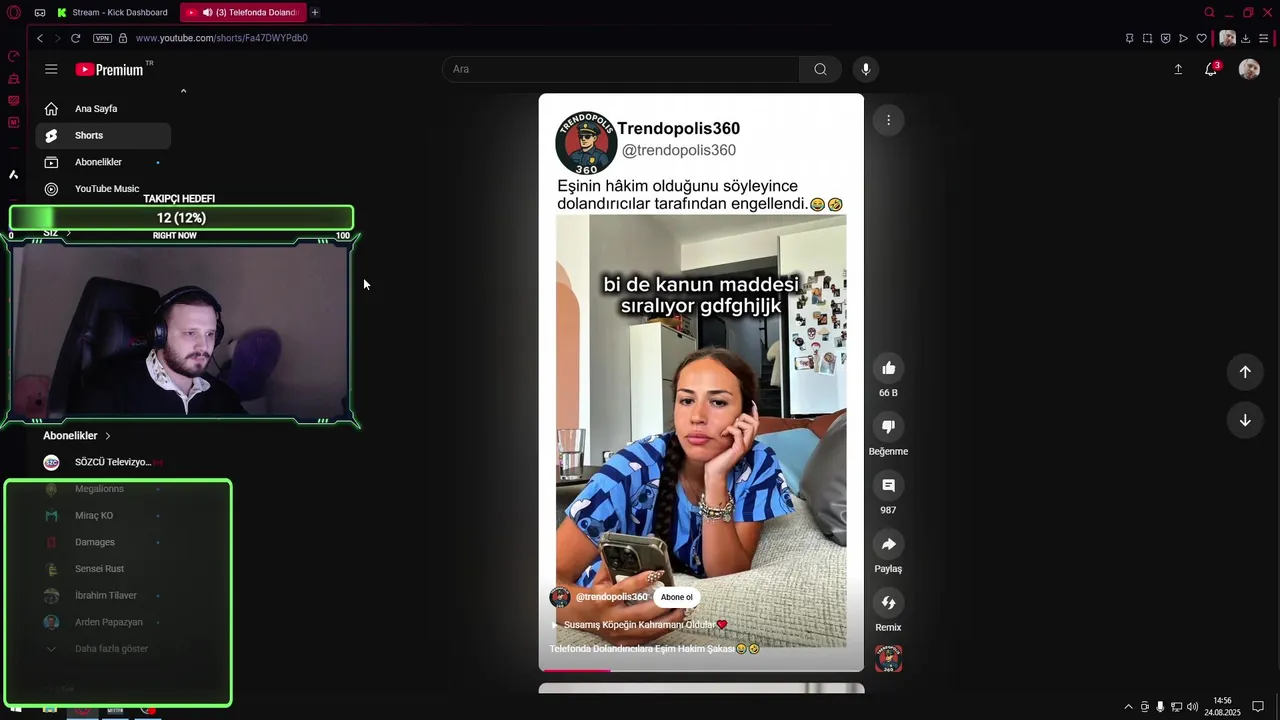This screenshot has width=1280, height=720.
Task: Reload the current page
Action: click(75, 38)
